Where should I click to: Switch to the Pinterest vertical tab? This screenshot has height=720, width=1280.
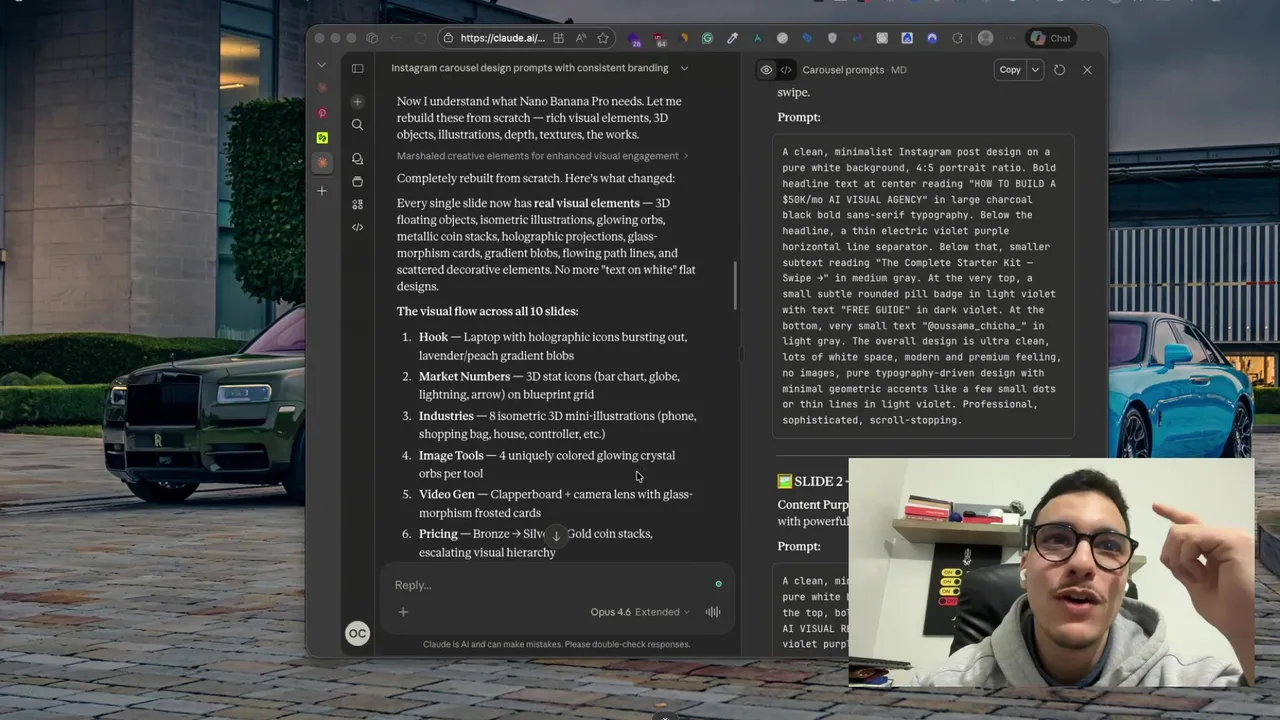click(322, 114)
